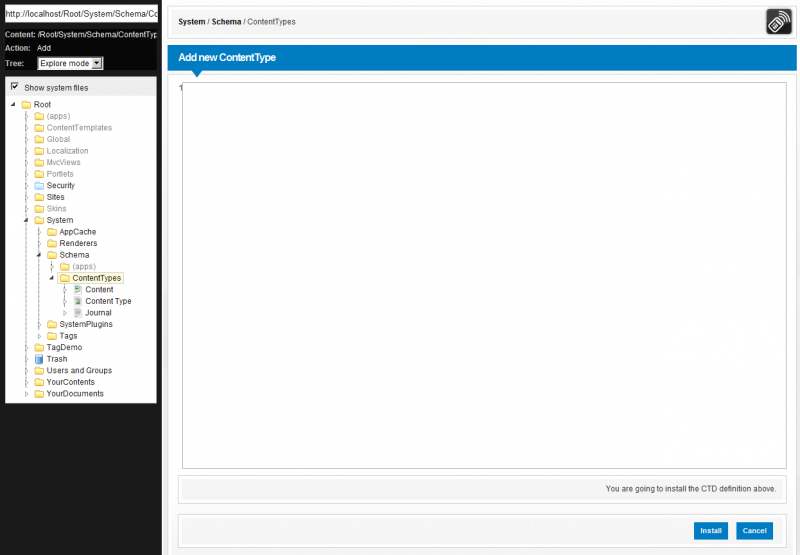
Task: Click the Content type document icon
Action: point(78,289)
